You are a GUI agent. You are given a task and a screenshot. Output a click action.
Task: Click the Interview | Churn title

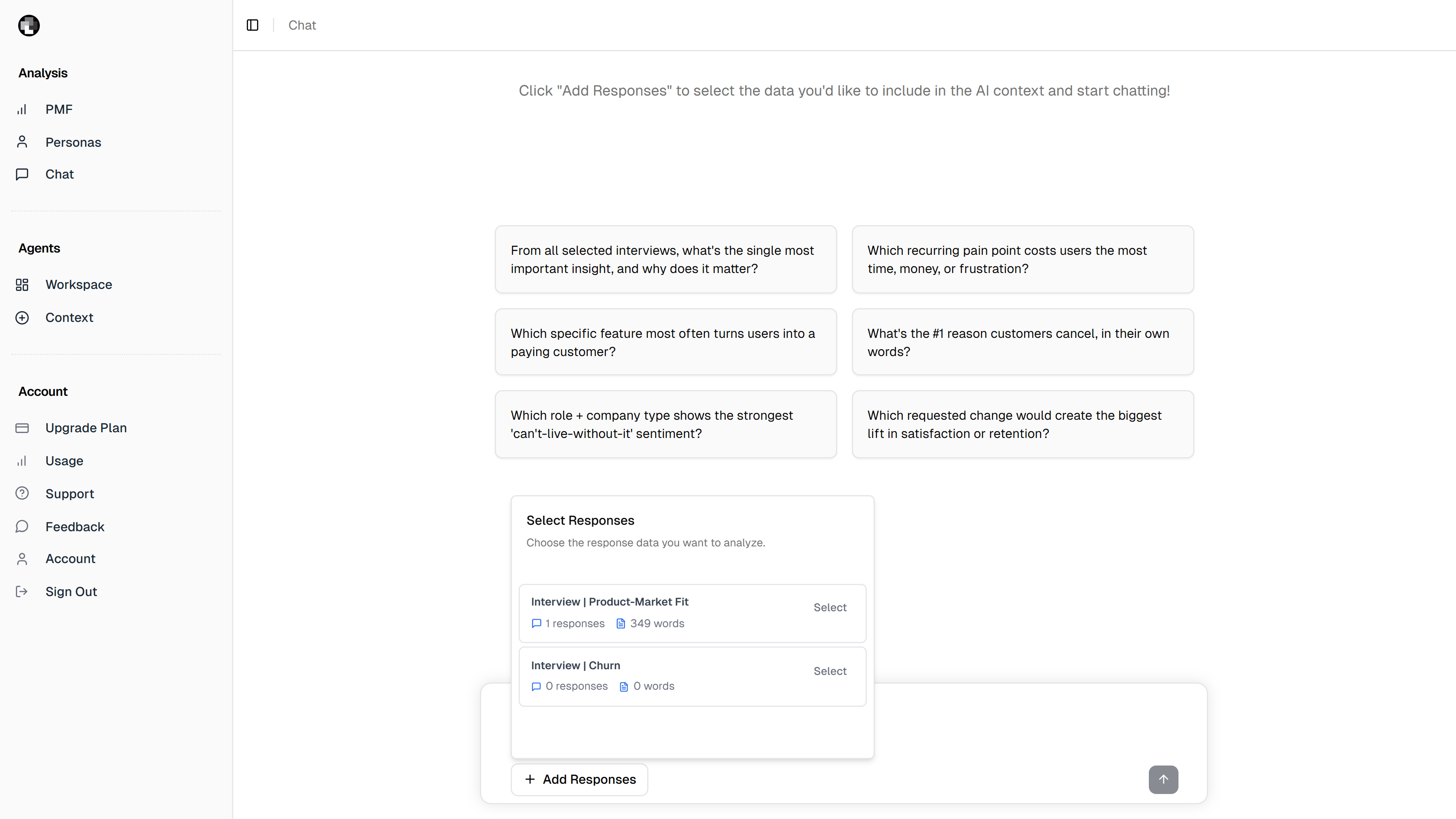click(x=576, y=666)
